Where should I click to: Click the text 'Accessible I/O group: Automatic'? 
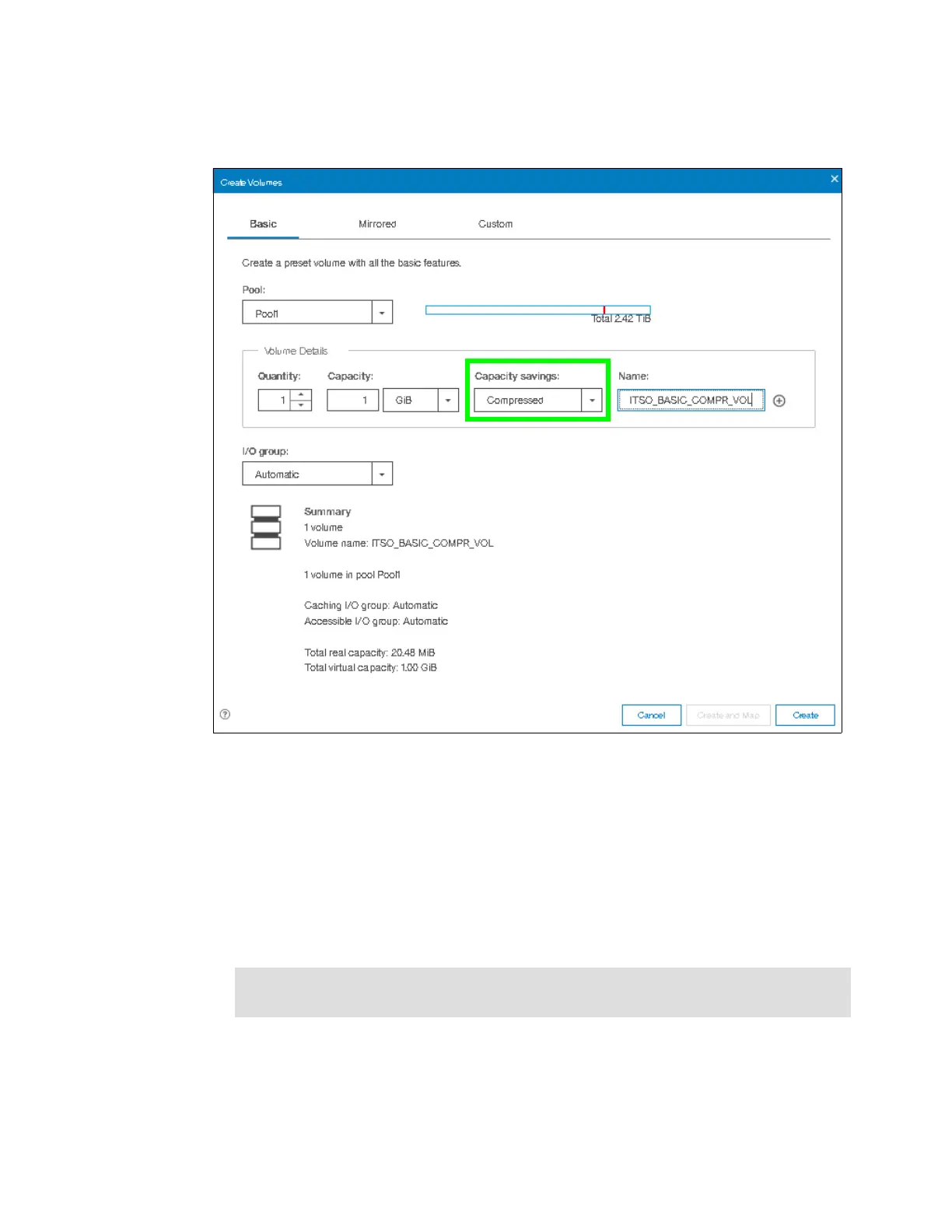click(x=376, y=621)
